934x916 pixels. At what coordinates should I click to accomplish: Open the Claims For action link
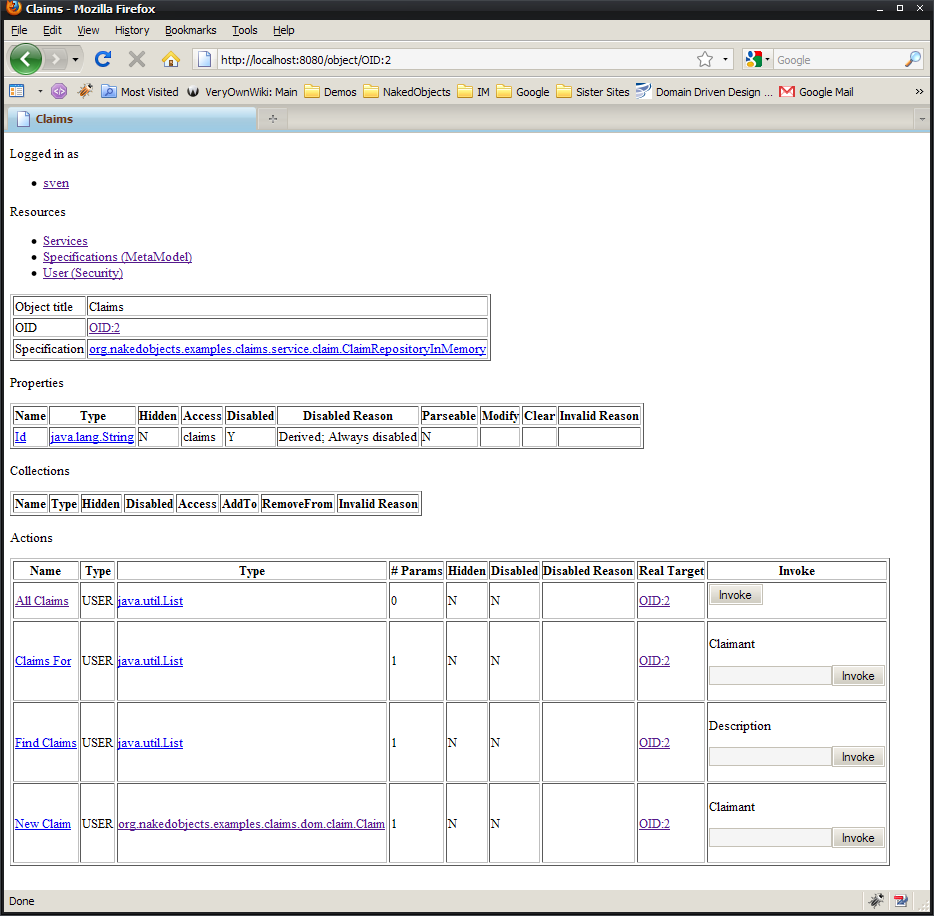click(43, 660)
